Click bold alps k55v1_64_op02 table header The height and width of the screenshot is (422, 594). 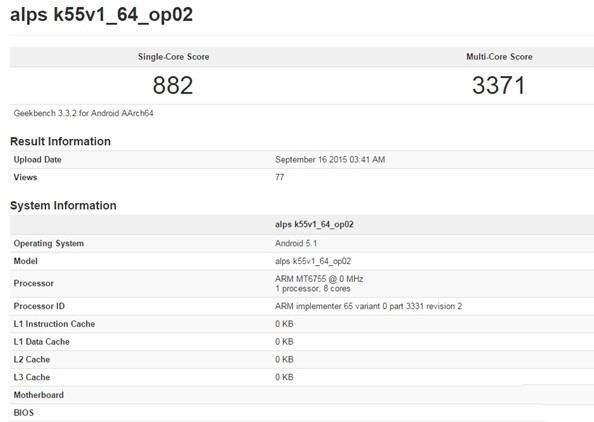314,224
